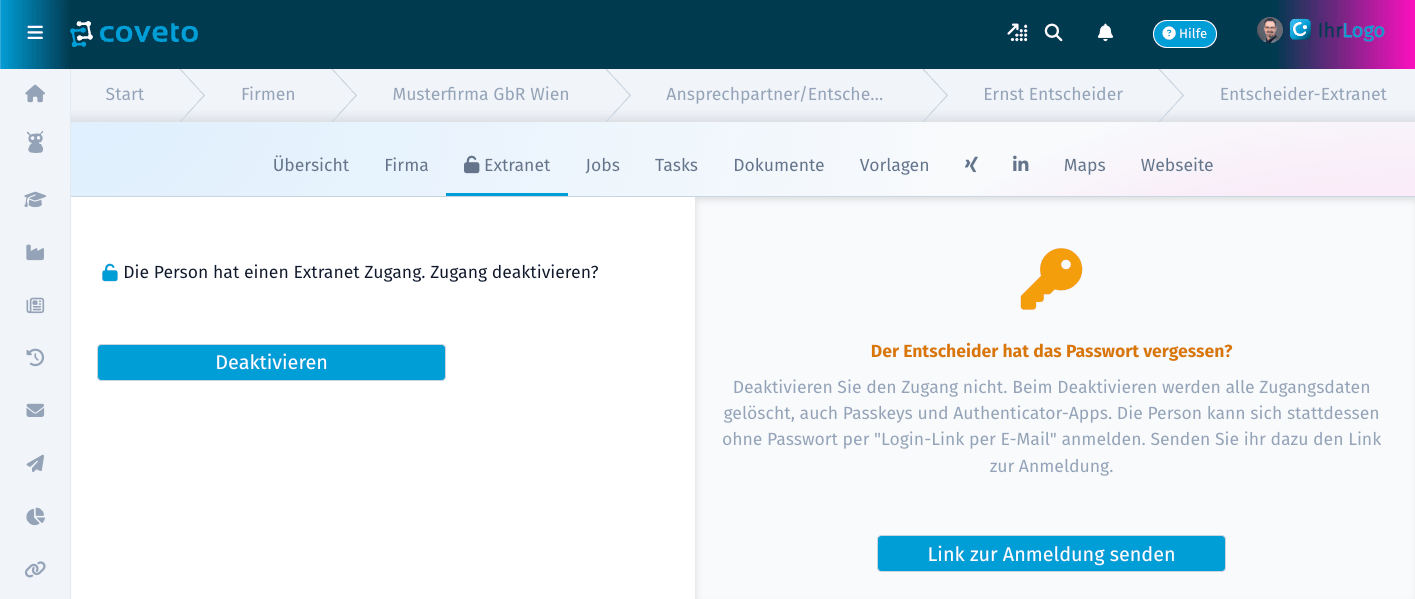
Task: Open the newspaper icon in sidebar
Action: click(35, 305)
